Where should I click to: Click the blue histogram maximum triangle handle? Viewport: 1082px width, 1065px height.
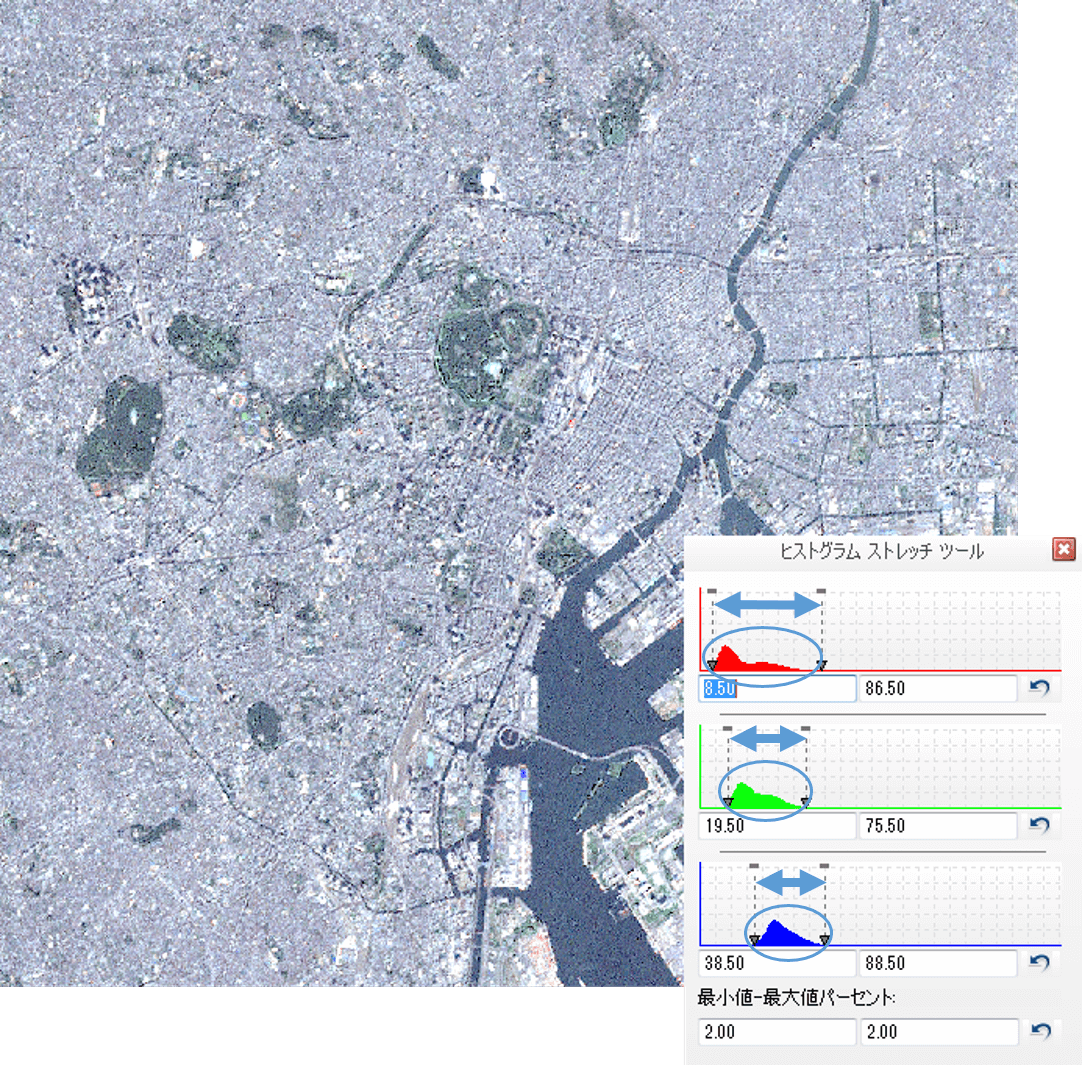[824, 939]
